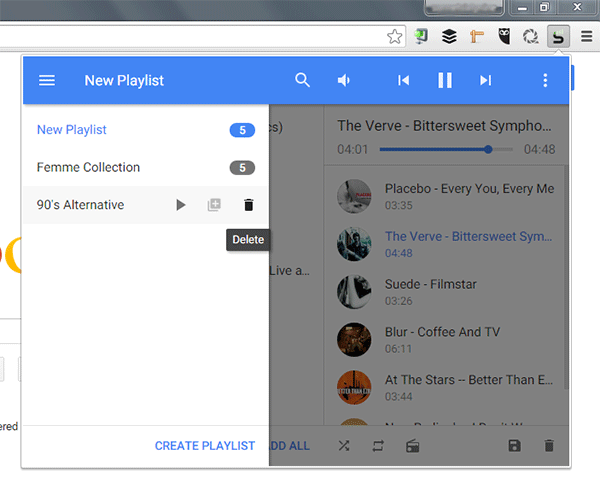Open the three-dot more options menu

(545, 80)
